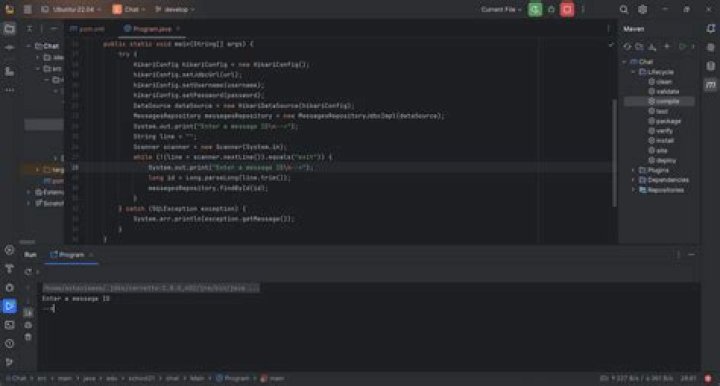Collapse the Lifecycle node in Maven
Screen dimensions: 720x386
(x=634, y=72)
